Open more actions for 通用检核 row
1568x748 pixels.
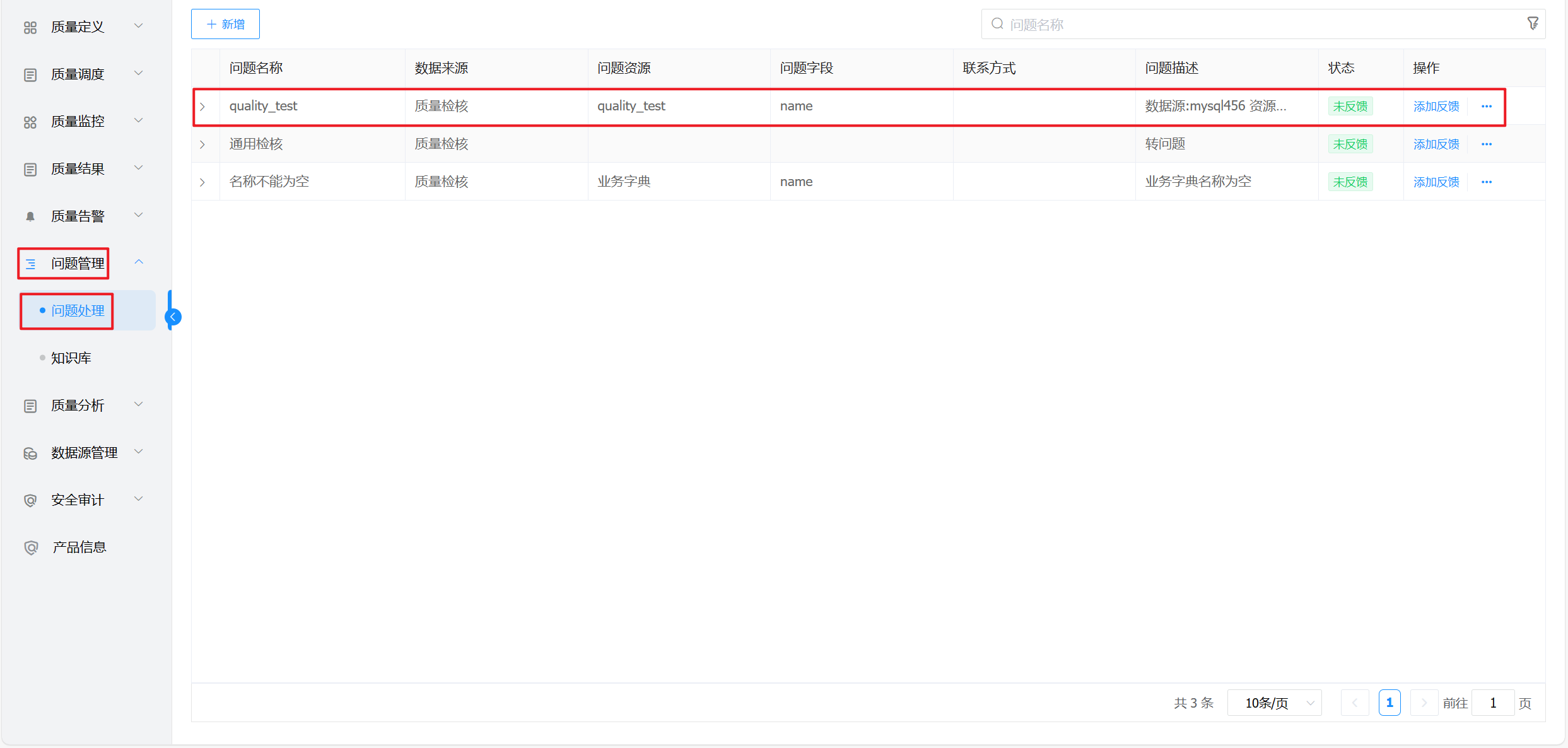1486,144
